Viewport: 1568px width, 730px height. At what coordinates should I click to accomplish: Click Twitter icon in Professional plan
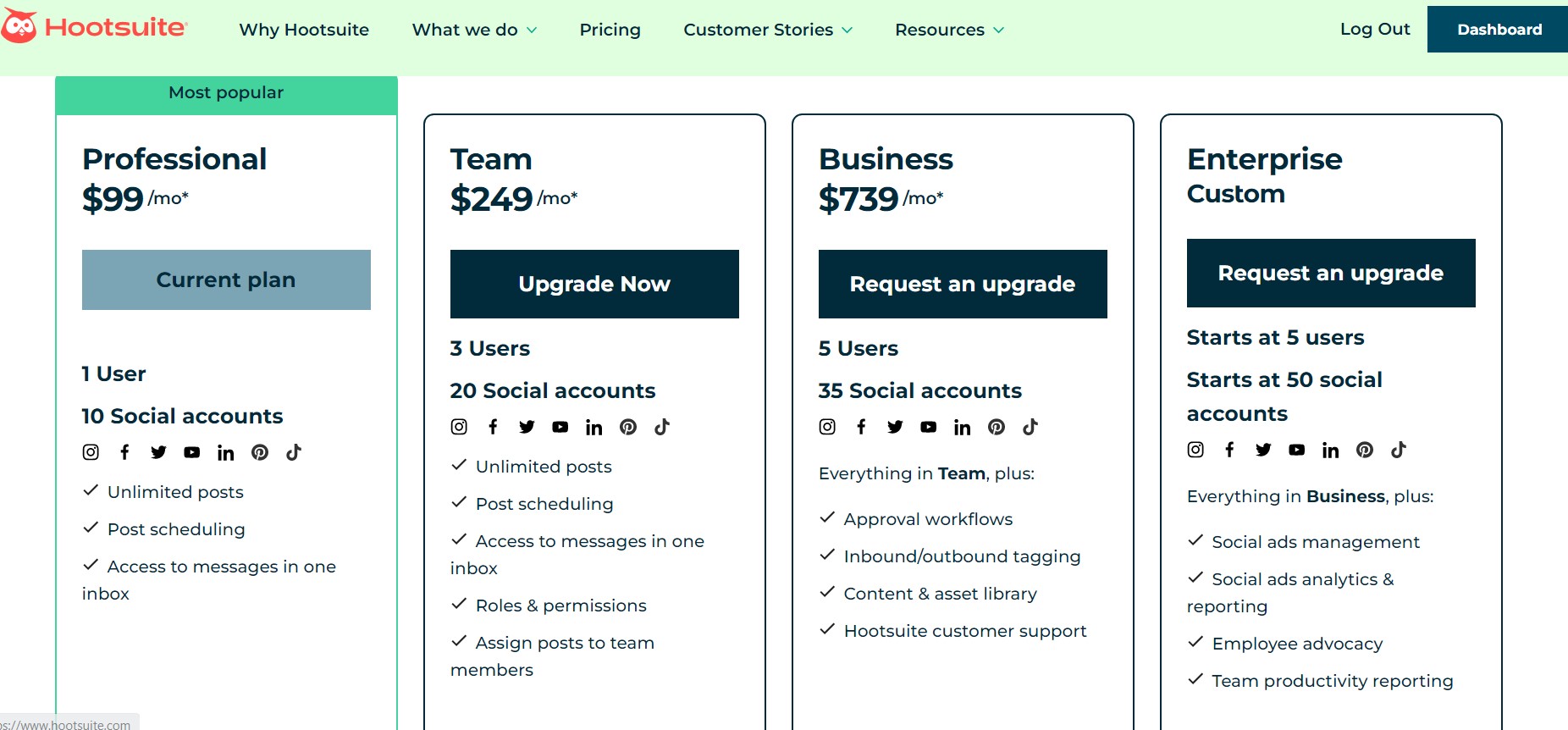(x=158, y=452)
